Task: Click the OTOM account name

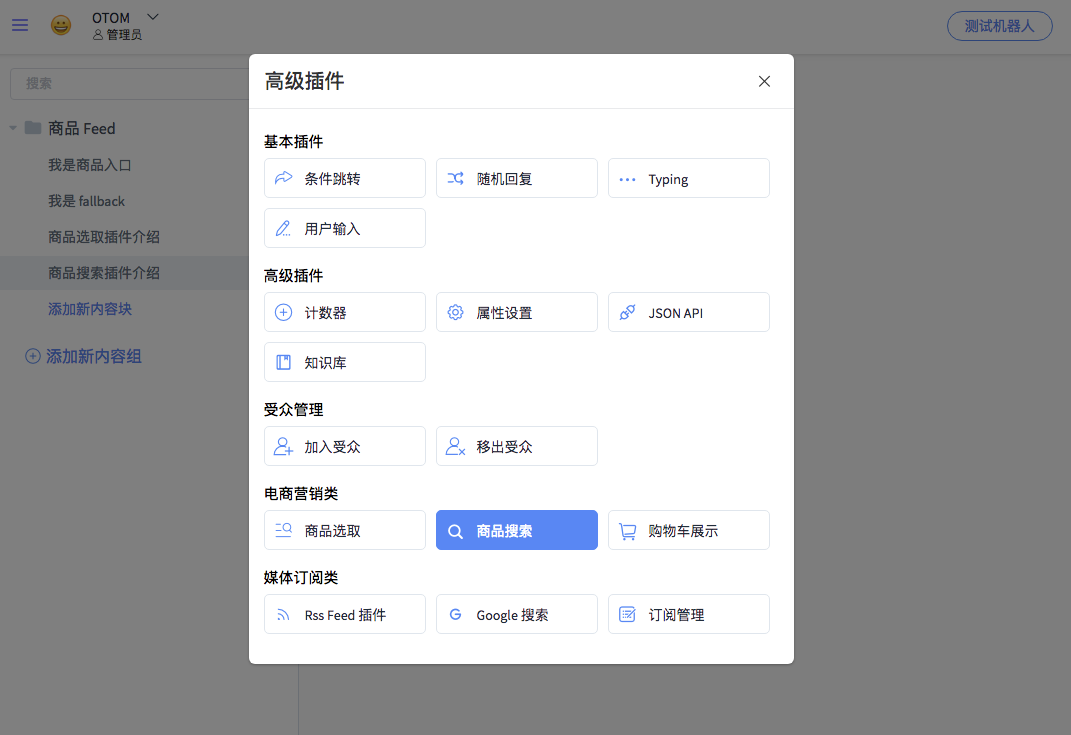Action: tap(111, 18)
